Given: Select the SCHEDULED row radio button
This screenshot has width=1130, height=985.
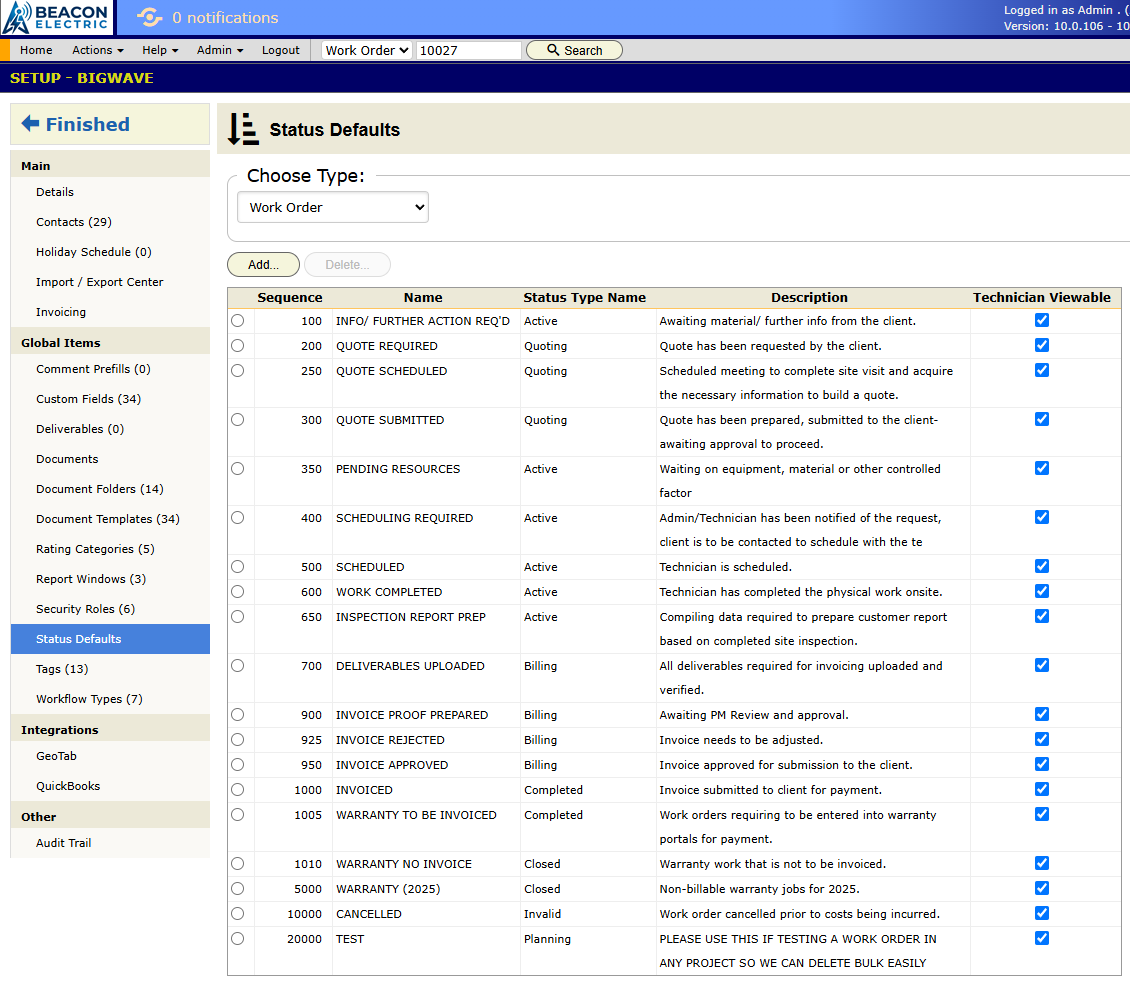Looking at the screenshot, I should coord(238,567).
